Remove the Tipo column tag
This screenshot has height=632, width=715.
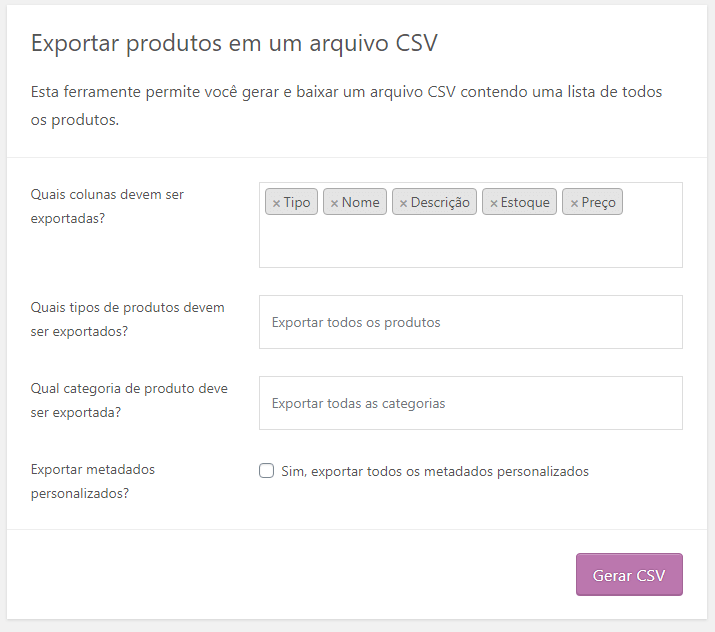(276, 203)
